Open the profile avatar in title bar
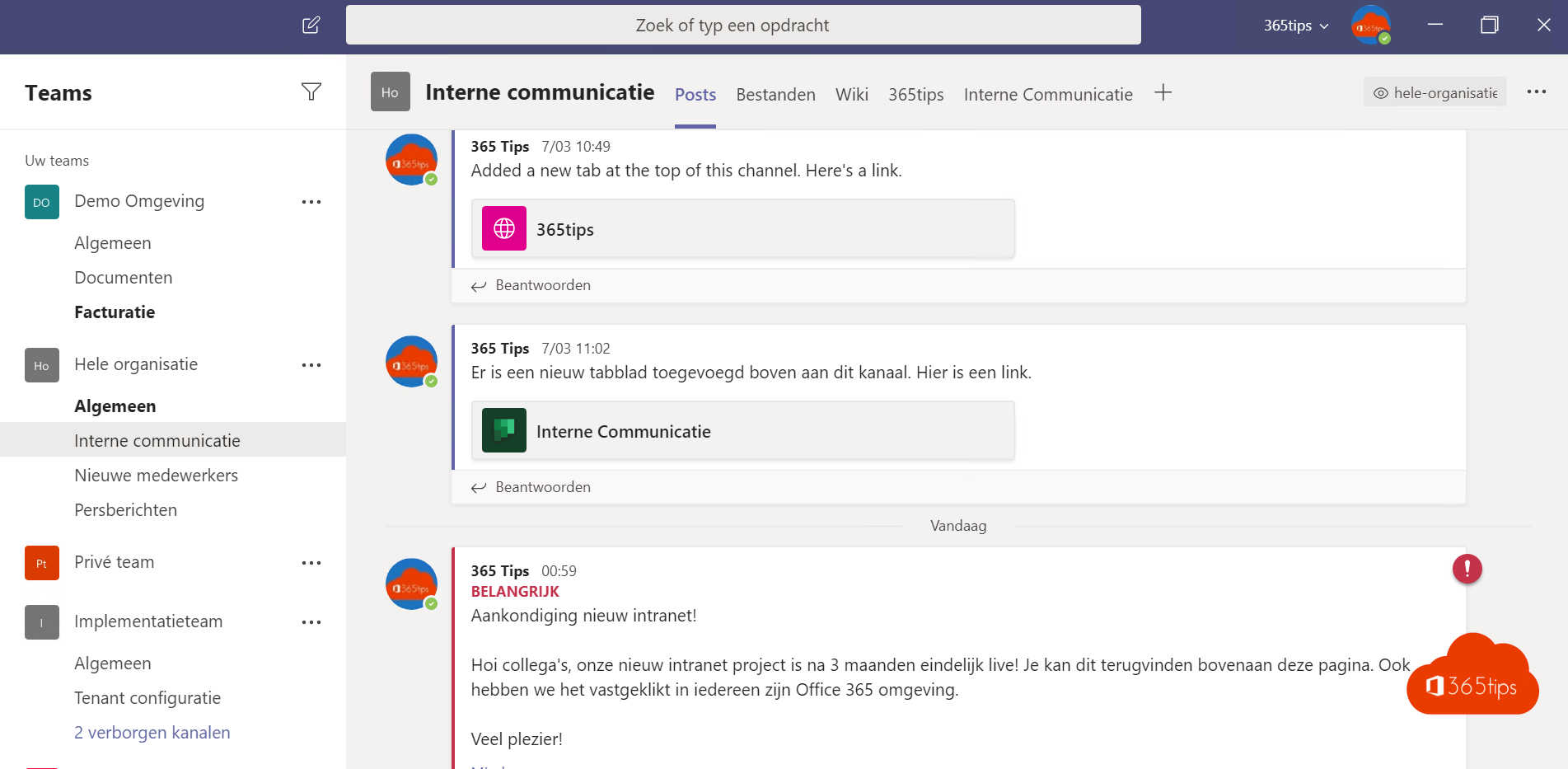This screenshot has width=1568, height=769. [1371, 26]
